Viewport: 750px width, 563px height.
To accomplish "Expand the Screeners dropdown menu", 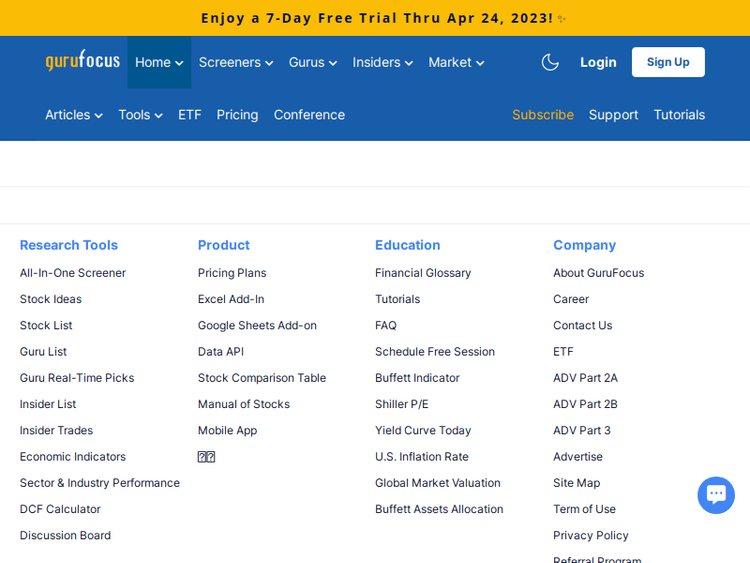I will click(x=235, y=62).
